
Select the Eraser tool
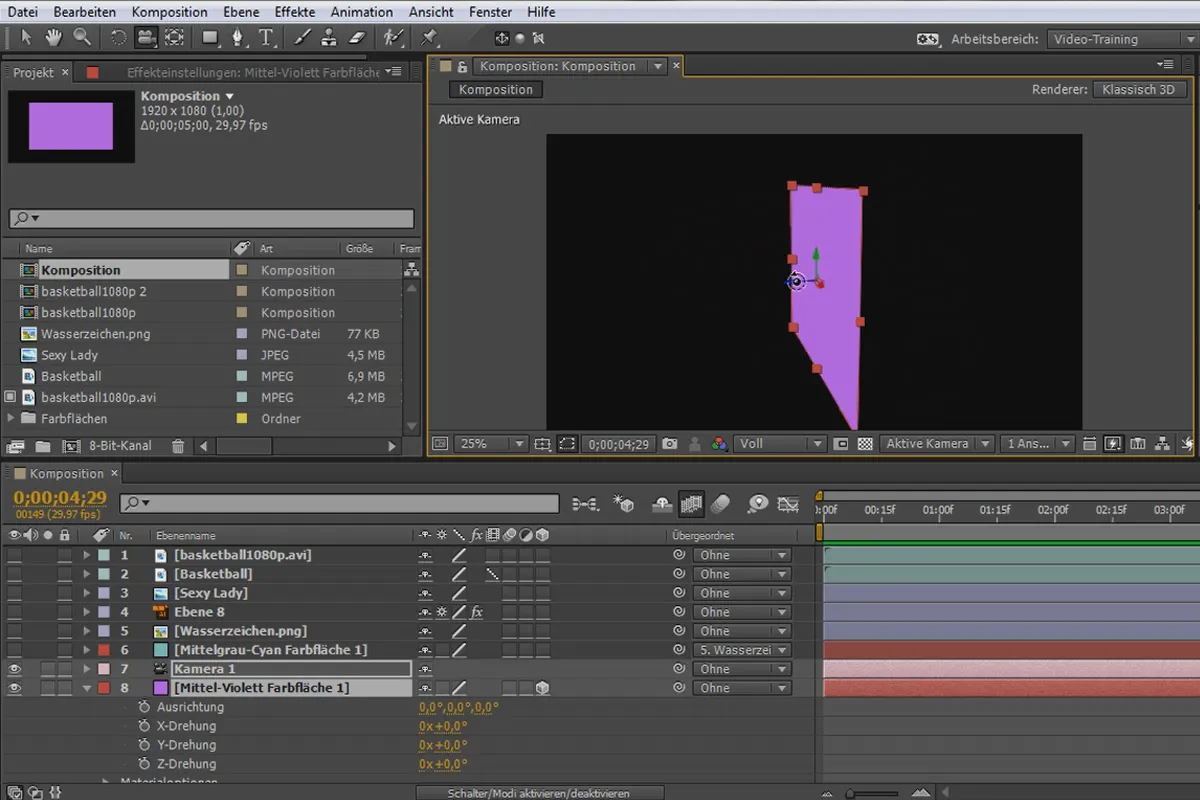pyautogui.click(x=358, y=38)
